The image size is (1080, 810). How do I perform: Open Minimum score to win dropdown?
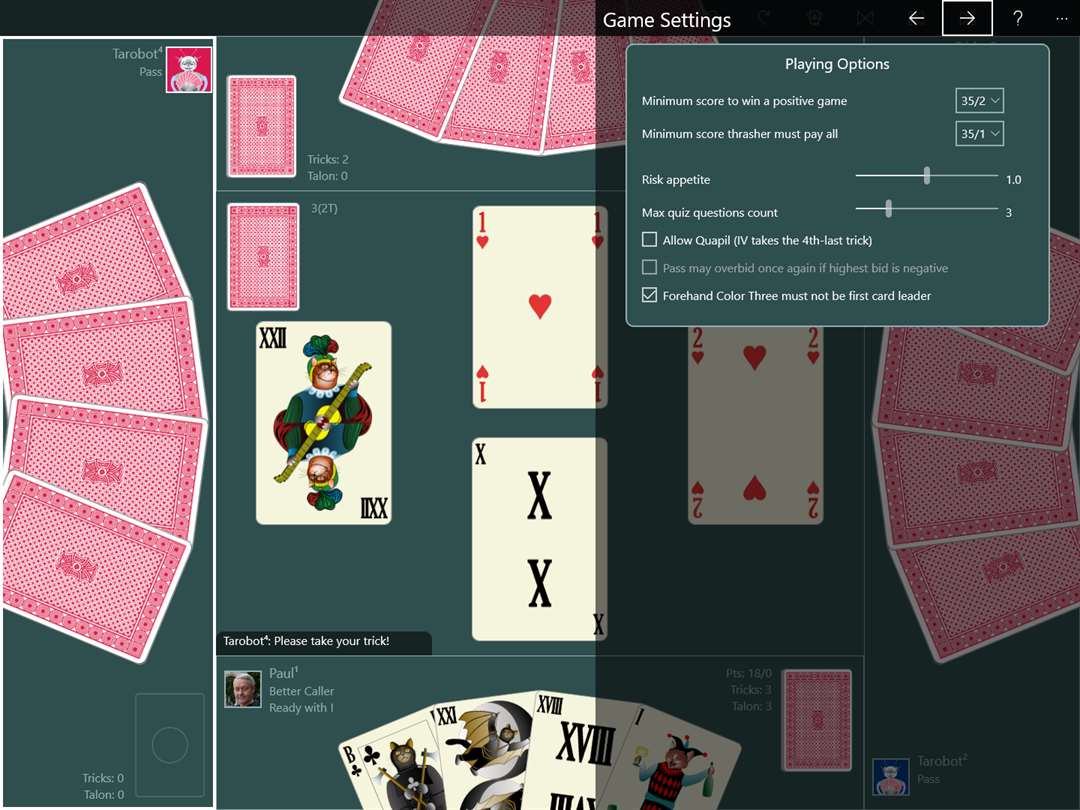tap(979, 101)
